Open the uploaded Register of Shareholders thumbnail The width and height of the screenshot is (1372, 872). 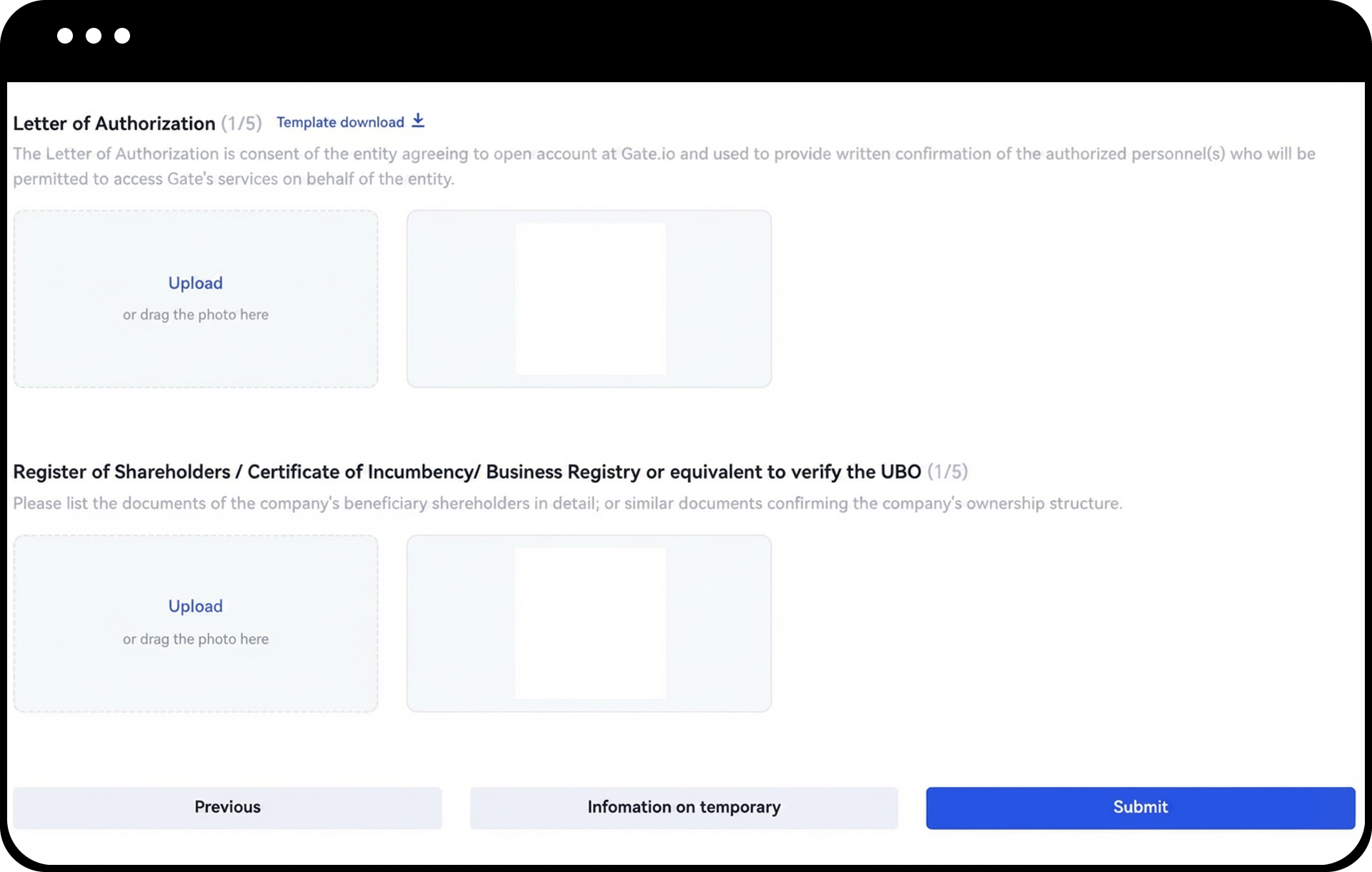[590, 623]
